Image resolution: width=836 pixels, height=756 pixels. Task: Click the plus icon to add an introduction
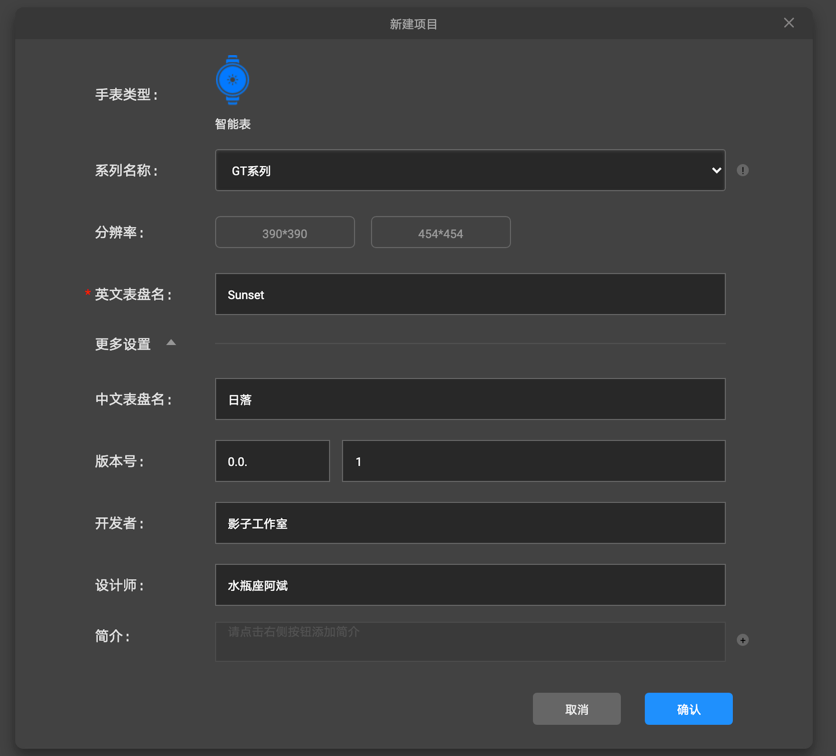point(742,640)
